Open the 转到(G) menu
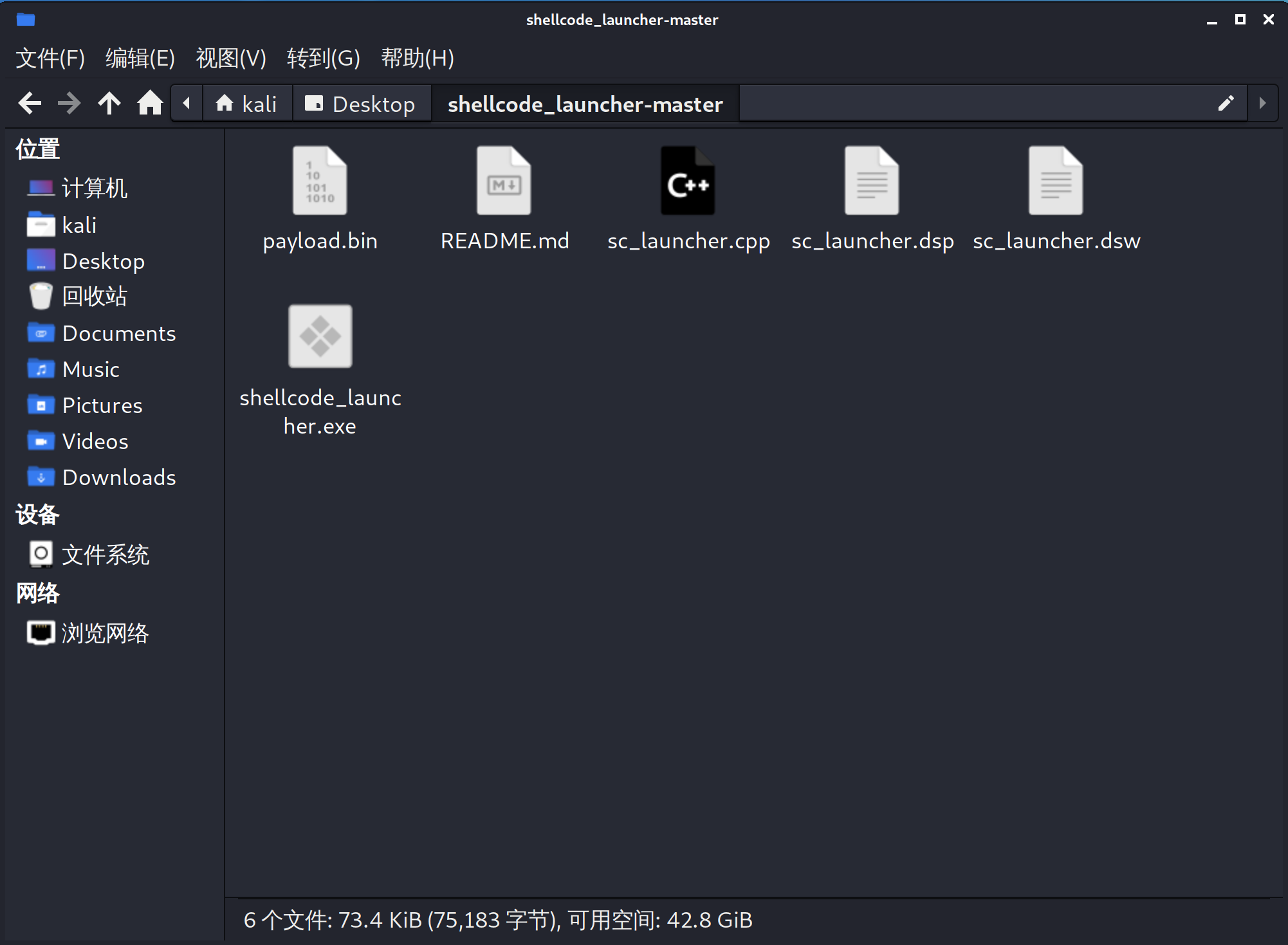This screenshot has height=945, width=1288. (323, 58)
